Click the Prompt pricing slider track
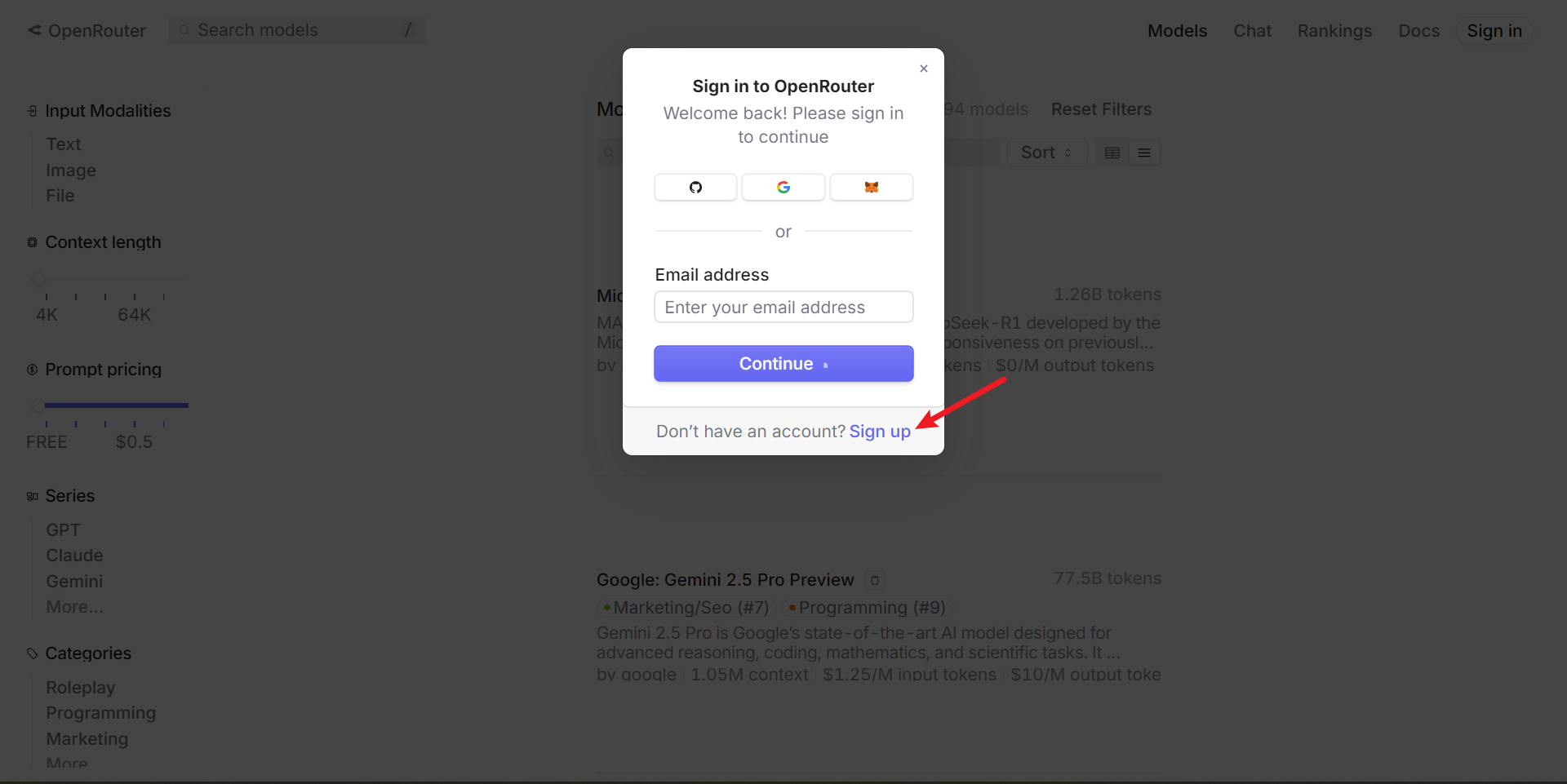 tap(113, 405)
